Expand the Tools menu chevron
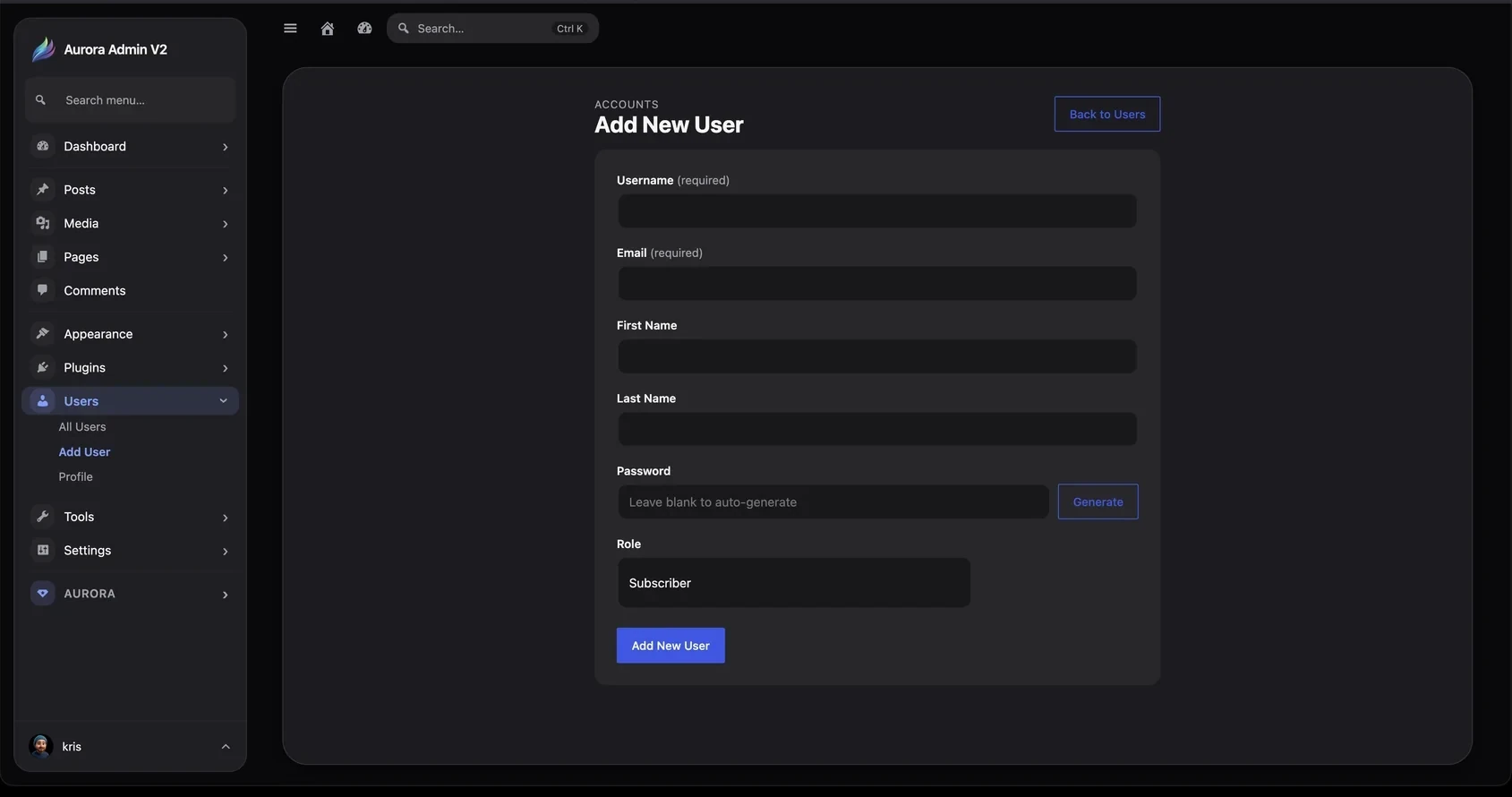1512x797 pixels. [x=225, y=518]
